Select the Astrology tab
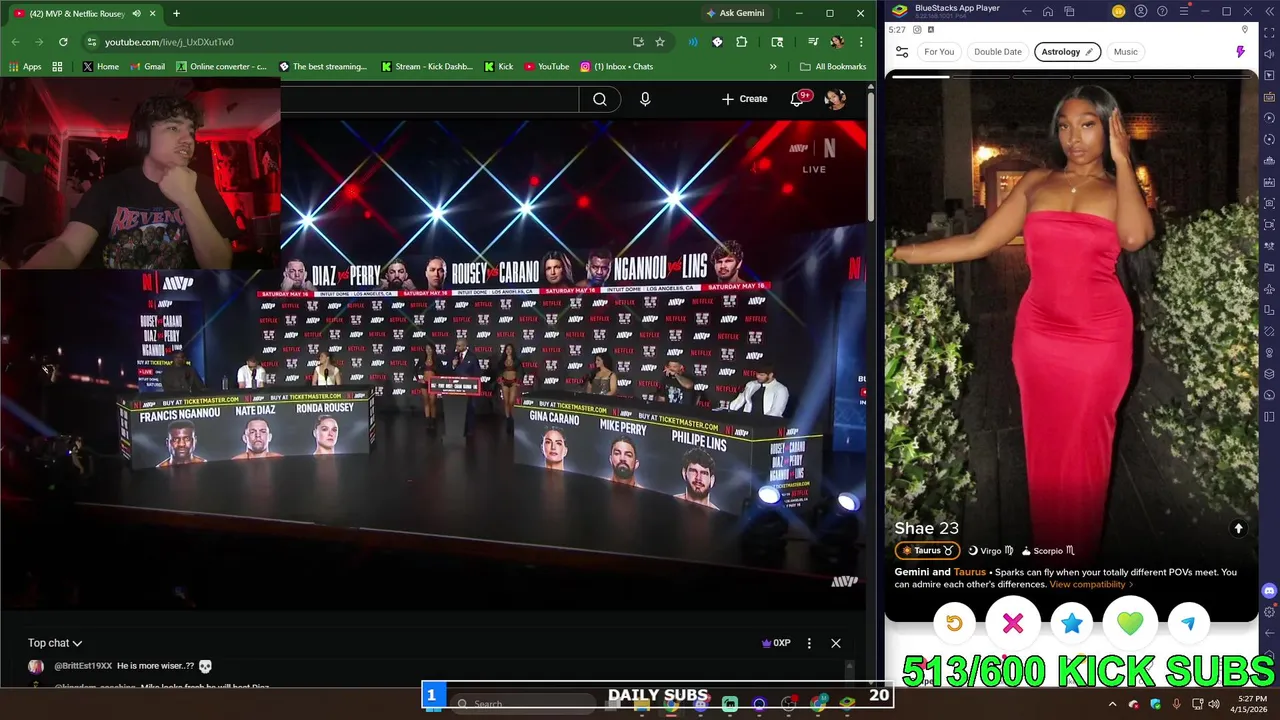 pyautogui.click(x=1067, y=52)
